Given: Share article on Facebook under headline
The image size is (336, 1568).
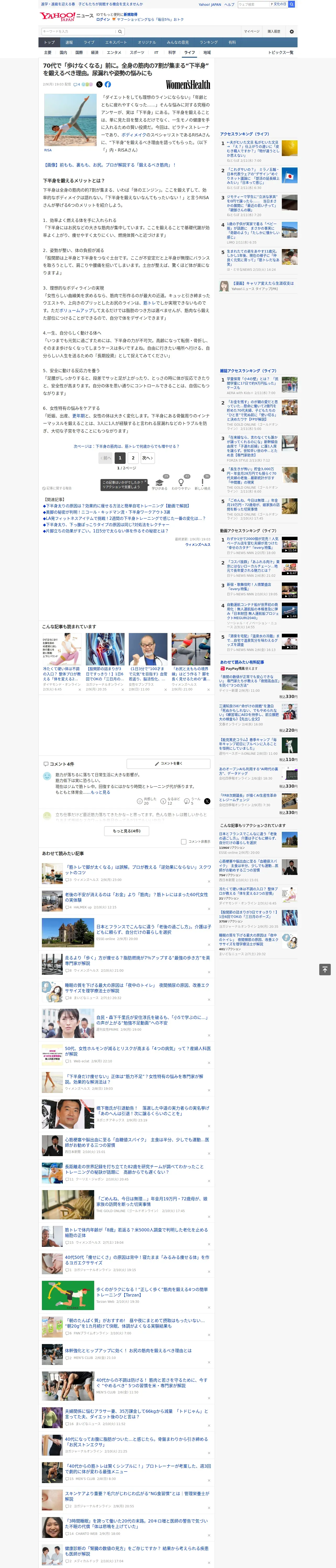Looking at the screenshot, I should (108, 85).
